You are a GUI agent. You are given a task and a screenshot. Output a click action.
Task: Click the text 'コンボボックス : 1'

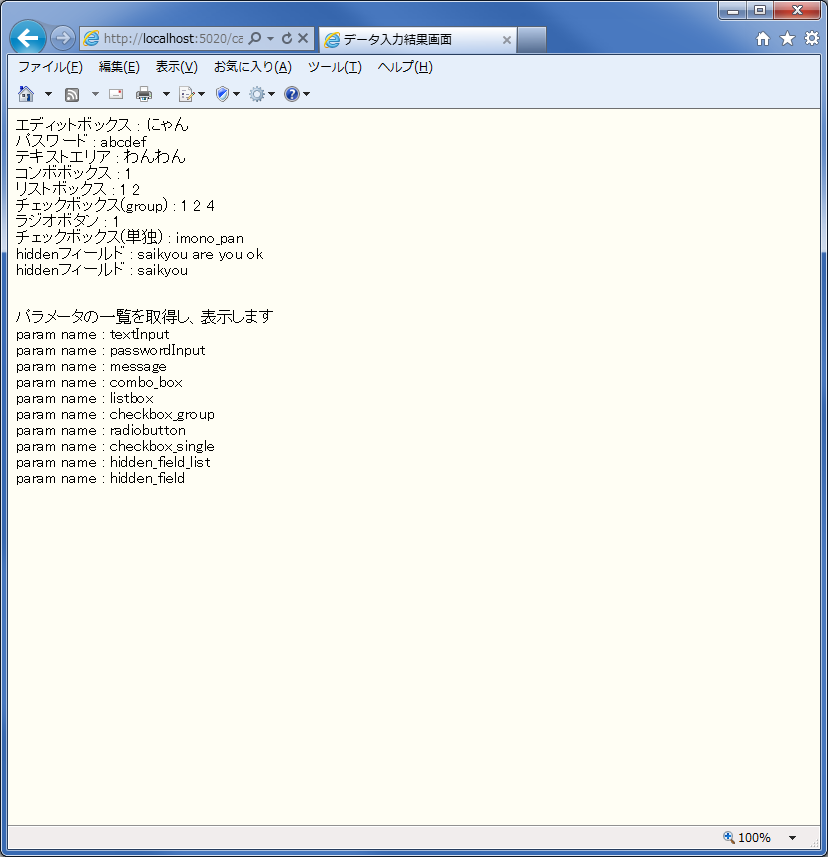73,173
